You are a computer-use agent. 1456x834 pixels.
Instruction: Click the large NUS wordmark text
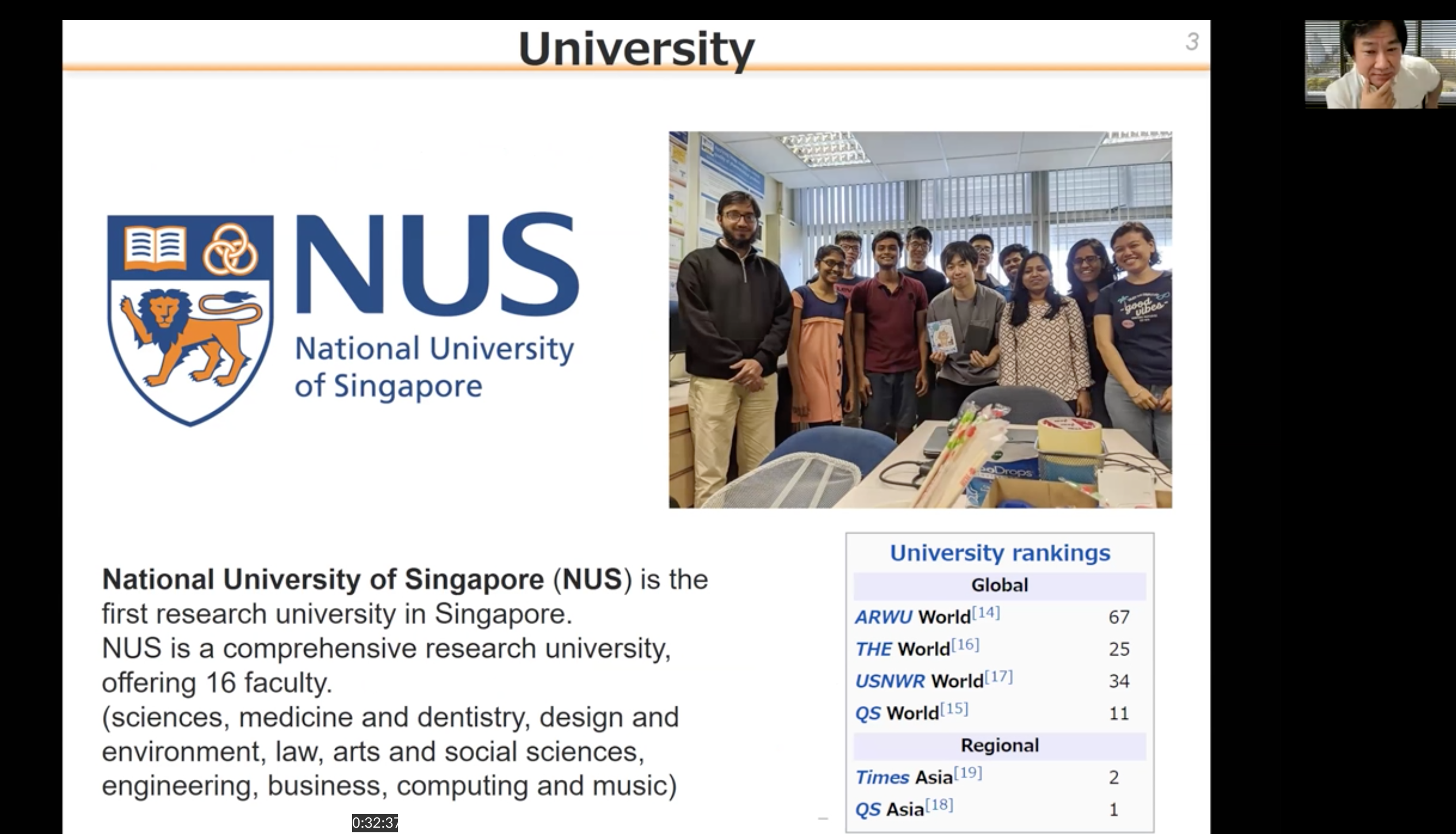pos(436,265)
